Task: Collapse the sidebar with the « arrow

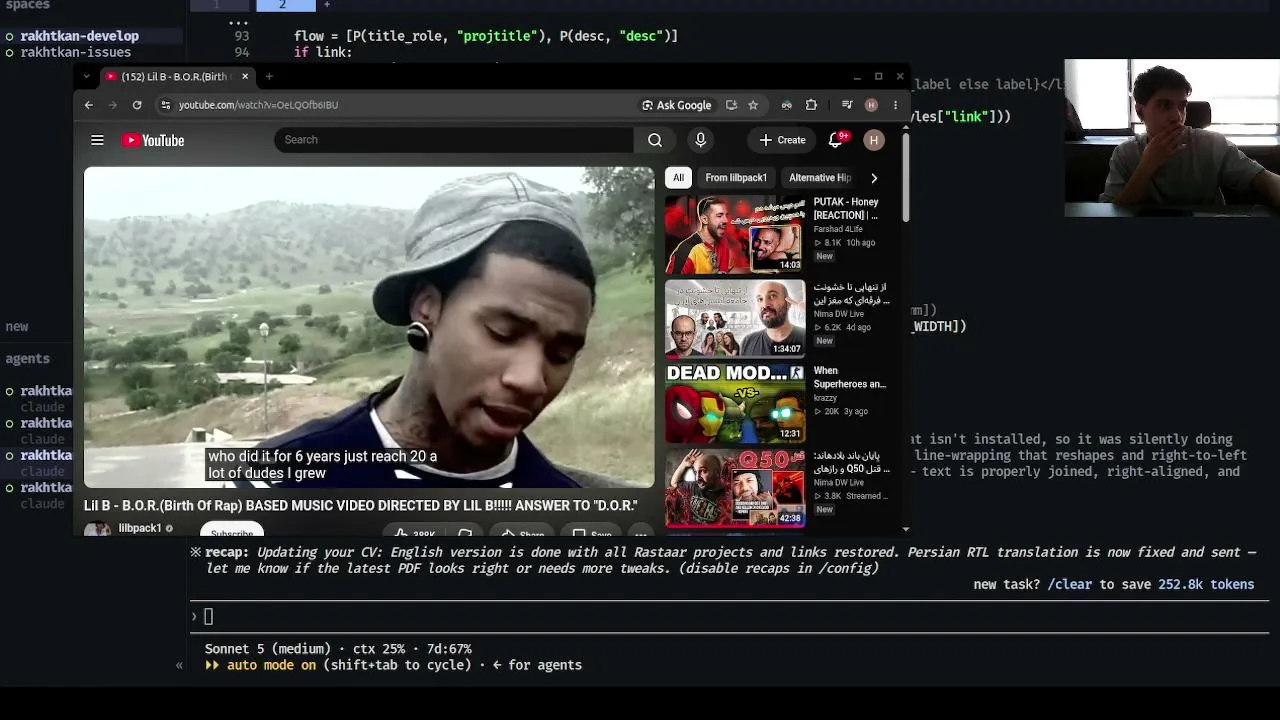Action: [x=179, y=665]
